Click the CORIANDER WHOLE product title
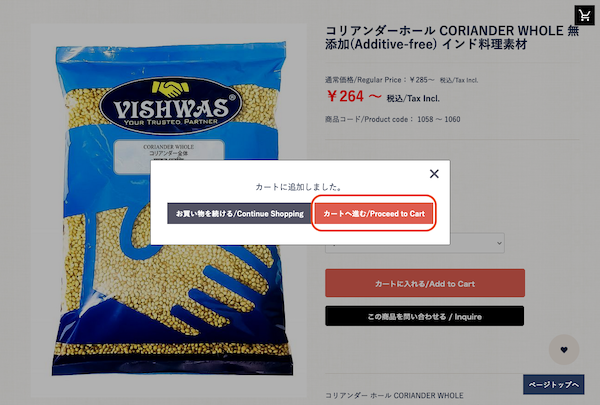 [452, 38]
